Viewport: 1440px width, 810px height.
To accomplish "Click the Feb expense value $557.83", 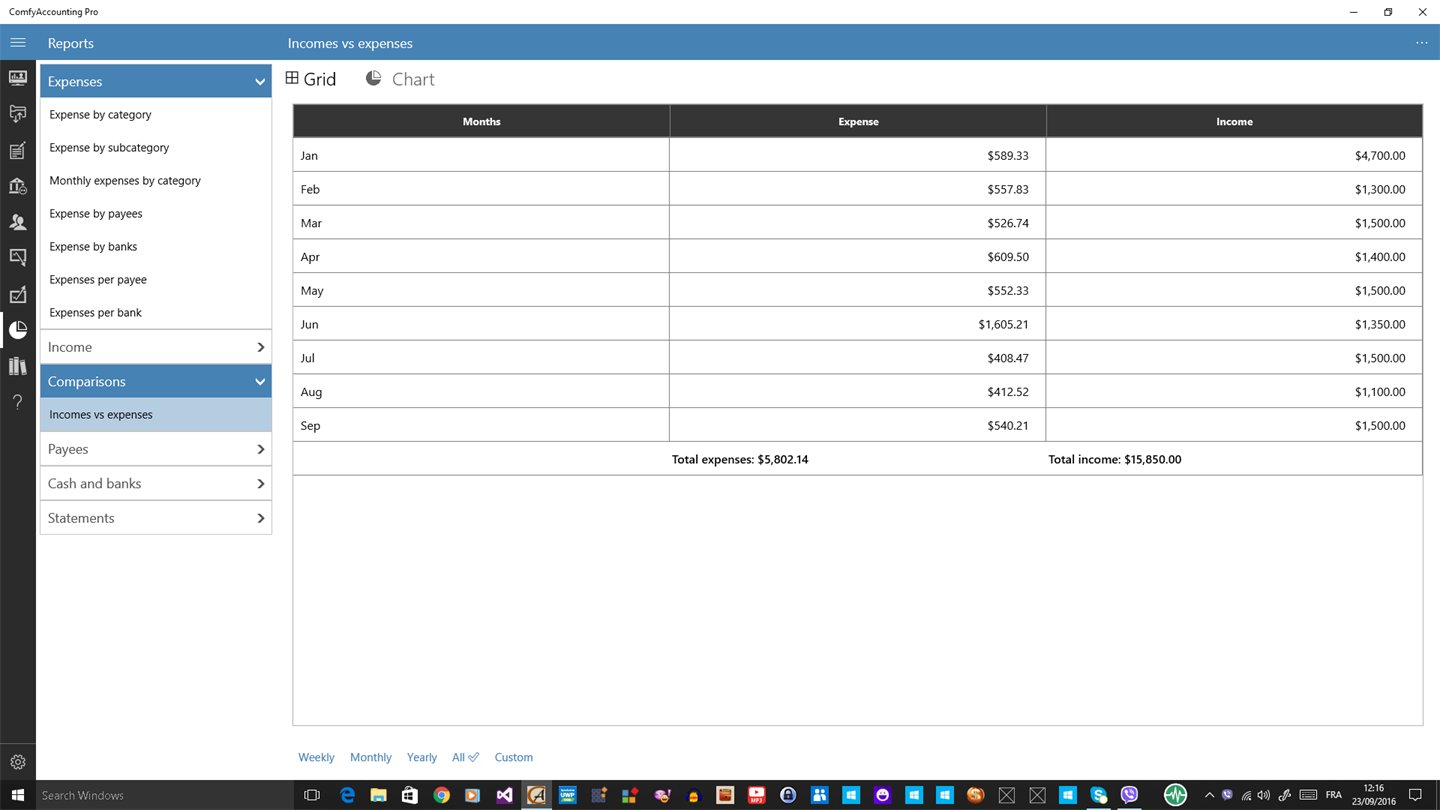I will coord(1008,189).
